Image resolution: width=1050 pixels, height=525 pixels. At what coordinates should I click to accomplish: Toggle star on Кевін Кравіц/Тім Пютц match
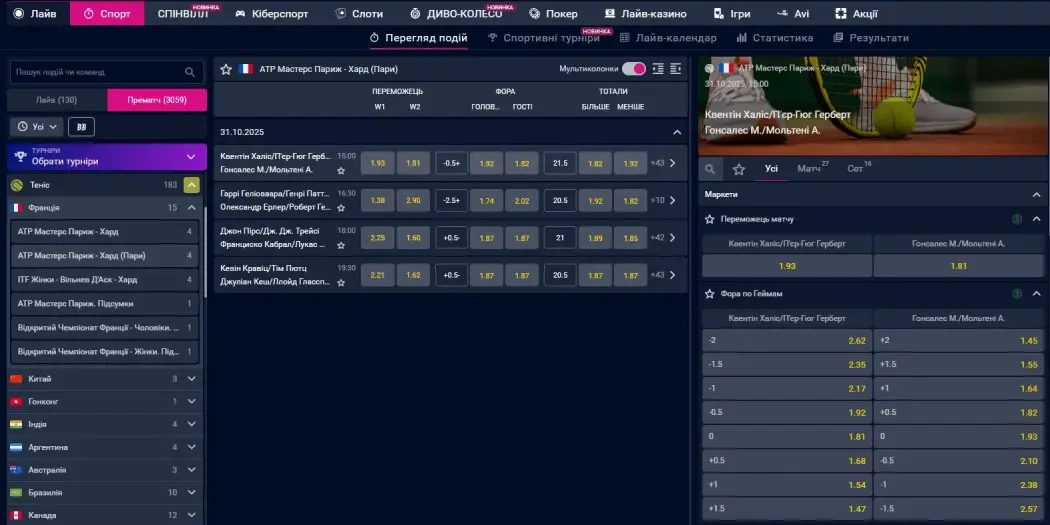click(x=341, y=282)
